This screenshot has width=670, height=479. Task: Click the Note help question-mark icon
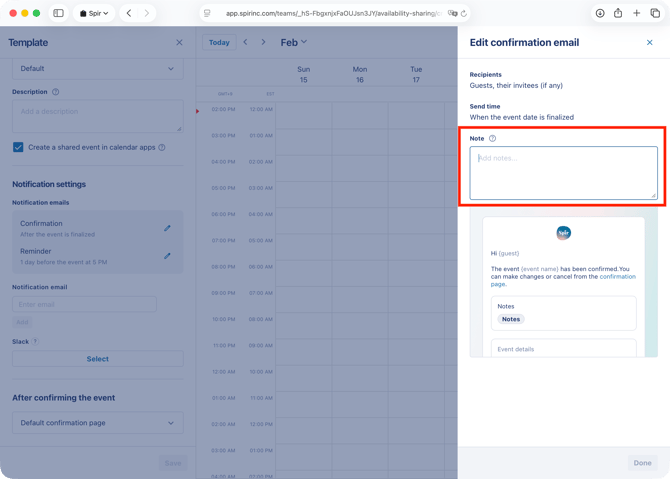click(492, 139)
